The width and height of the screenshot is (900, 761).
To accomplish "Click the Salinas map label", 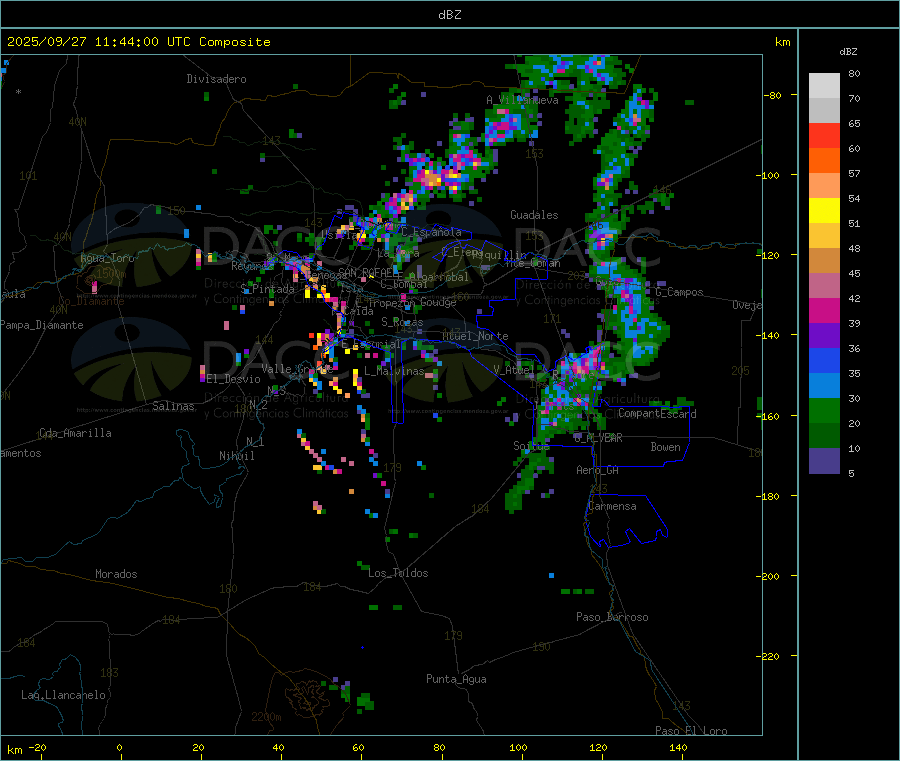I will pos(173,406).
